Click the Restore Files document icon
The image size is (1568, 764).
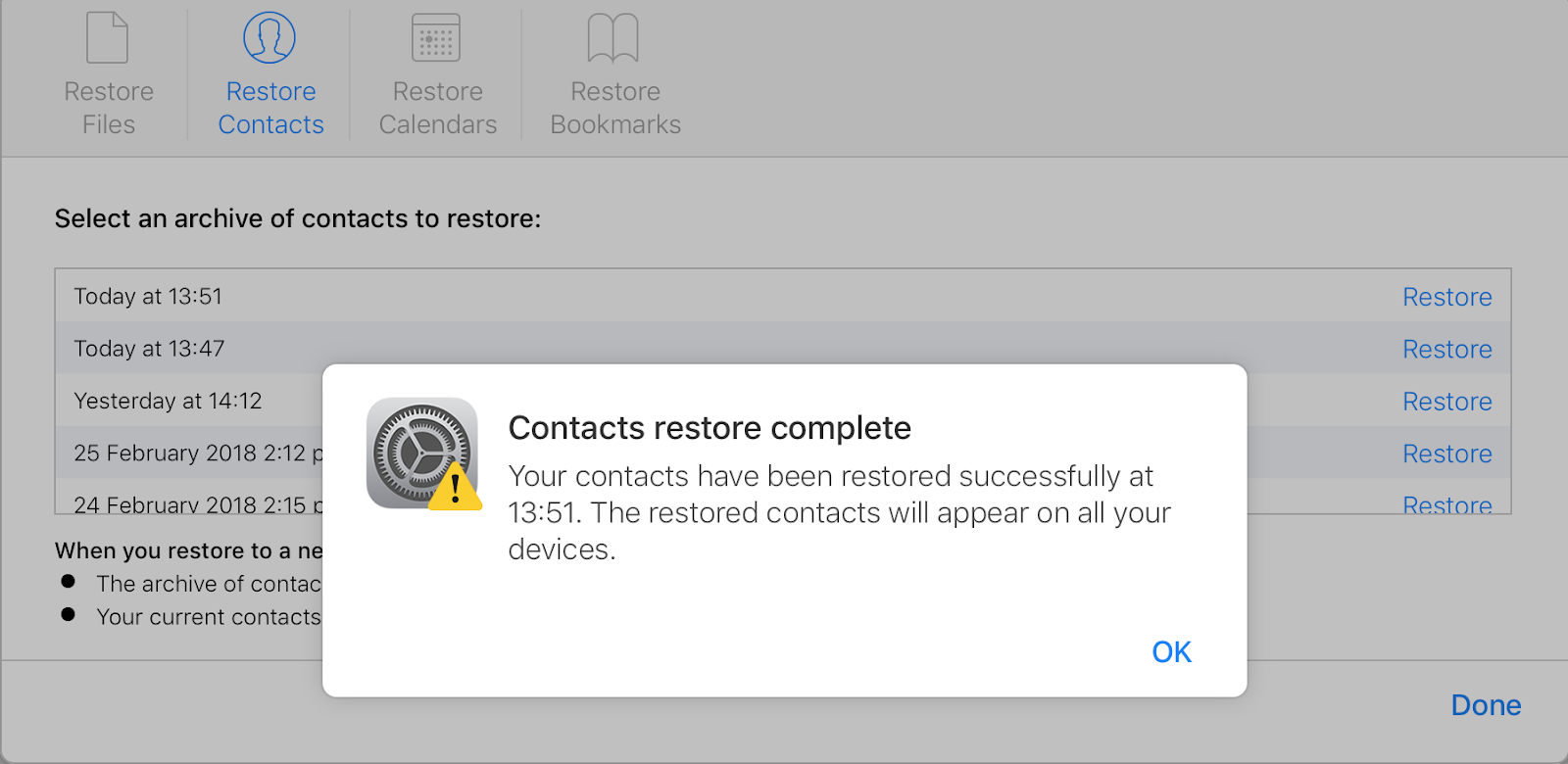coord(108,38)
